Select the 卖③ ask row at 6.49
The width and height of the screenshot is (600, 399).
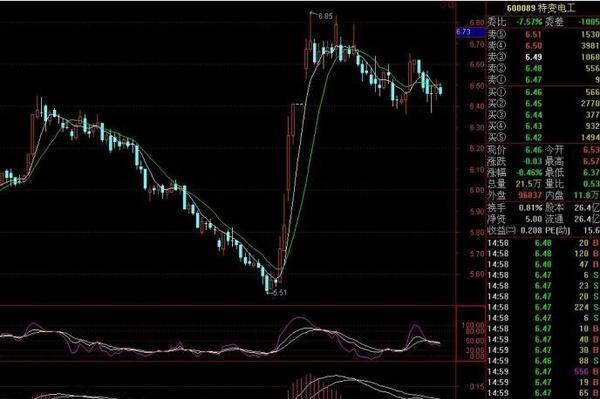click(543, 57)
